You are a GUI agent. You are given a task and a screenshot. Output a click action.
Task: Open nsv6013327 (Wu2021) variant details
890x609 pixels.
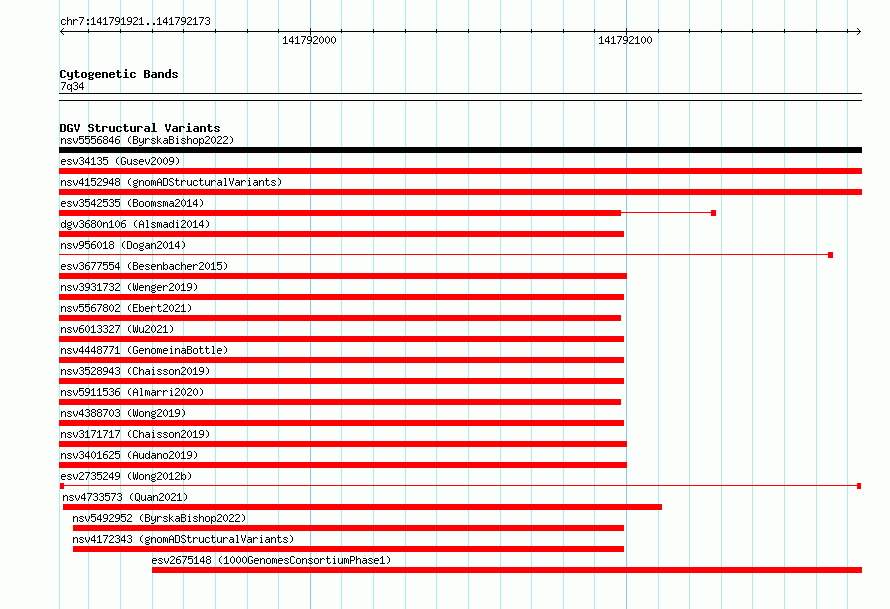(117, 329)
